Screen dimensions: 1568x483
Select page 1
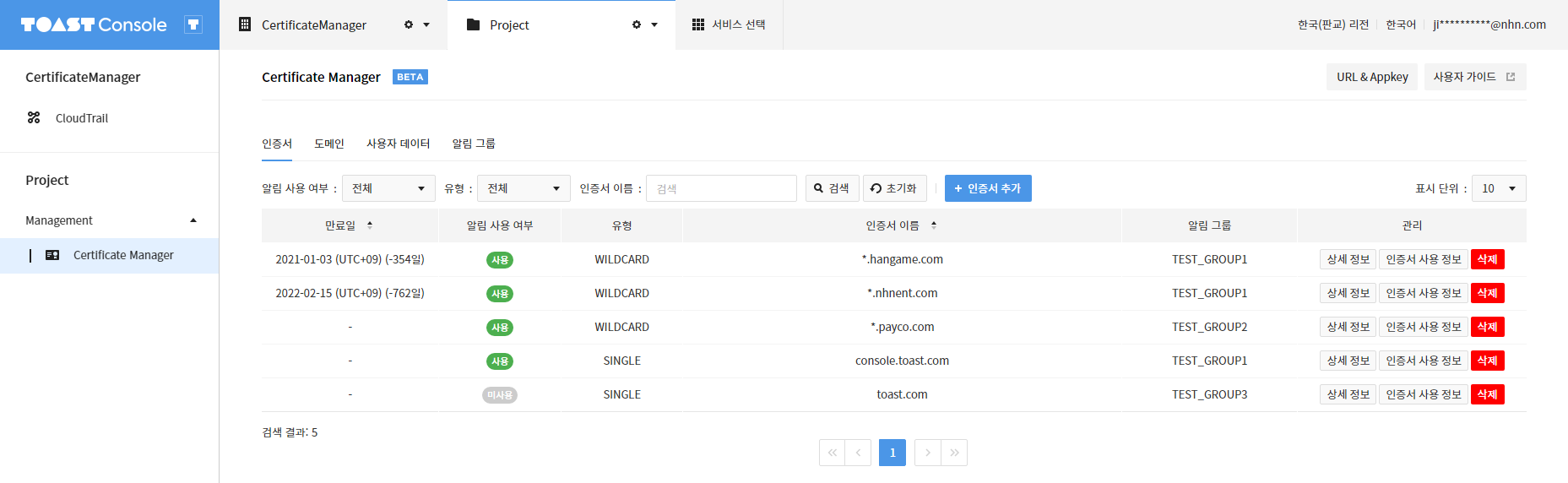(893, 453)
